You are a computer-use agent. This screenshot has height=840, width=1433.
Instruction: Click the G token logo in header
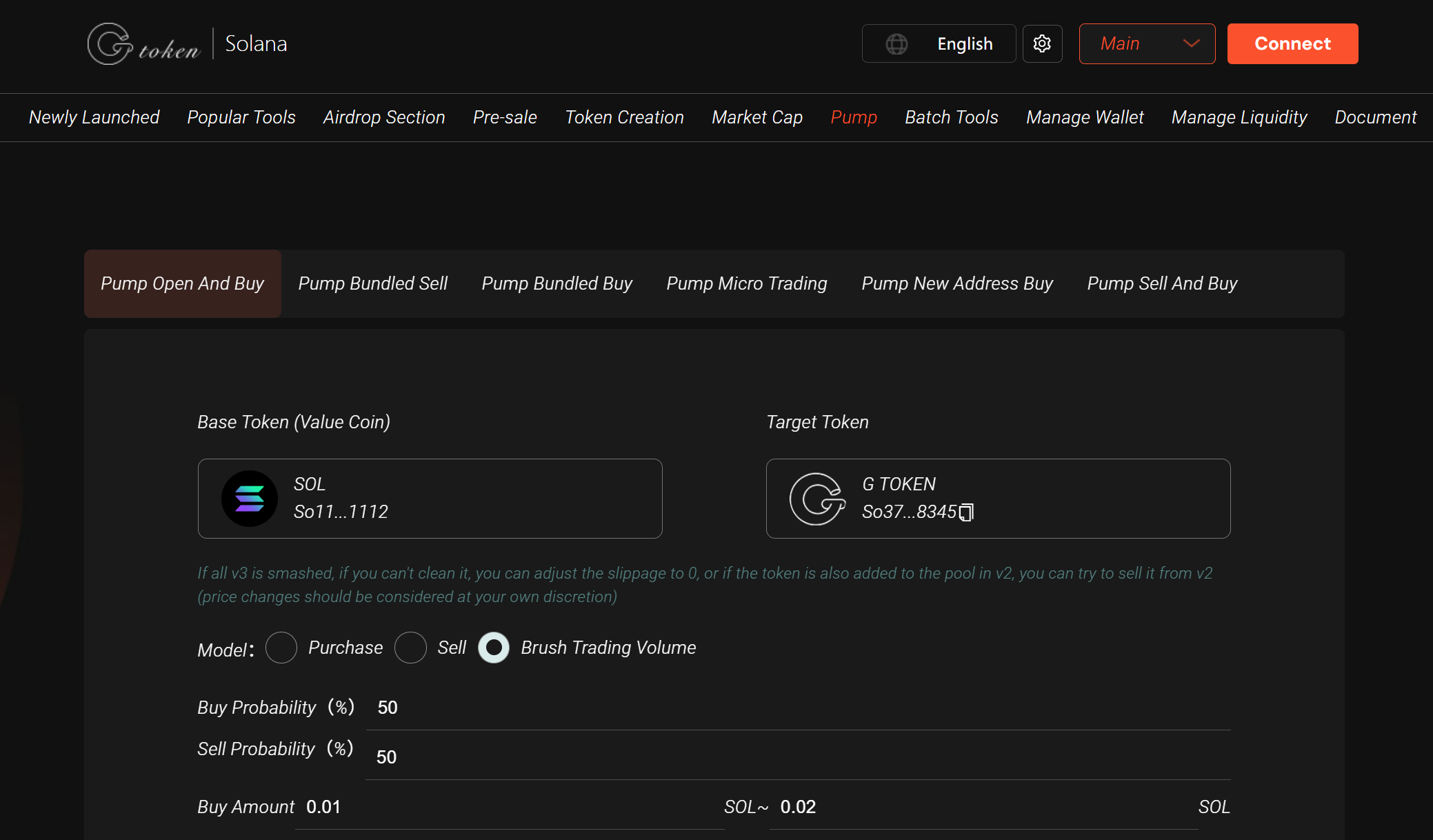pyautogui.click(x=143, y=44)
